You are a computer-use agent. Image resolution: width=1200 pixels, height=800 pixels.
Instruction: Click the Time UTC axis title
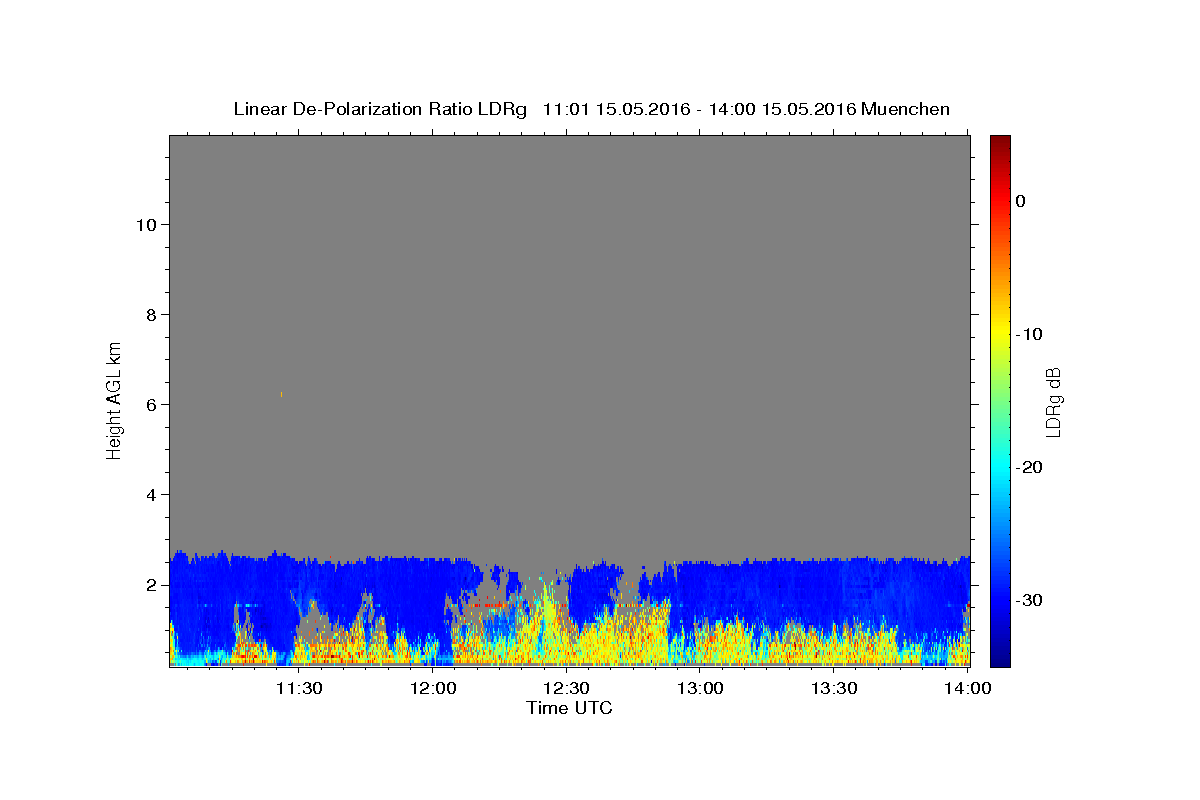pyautogui.click(x=569, y=708)
